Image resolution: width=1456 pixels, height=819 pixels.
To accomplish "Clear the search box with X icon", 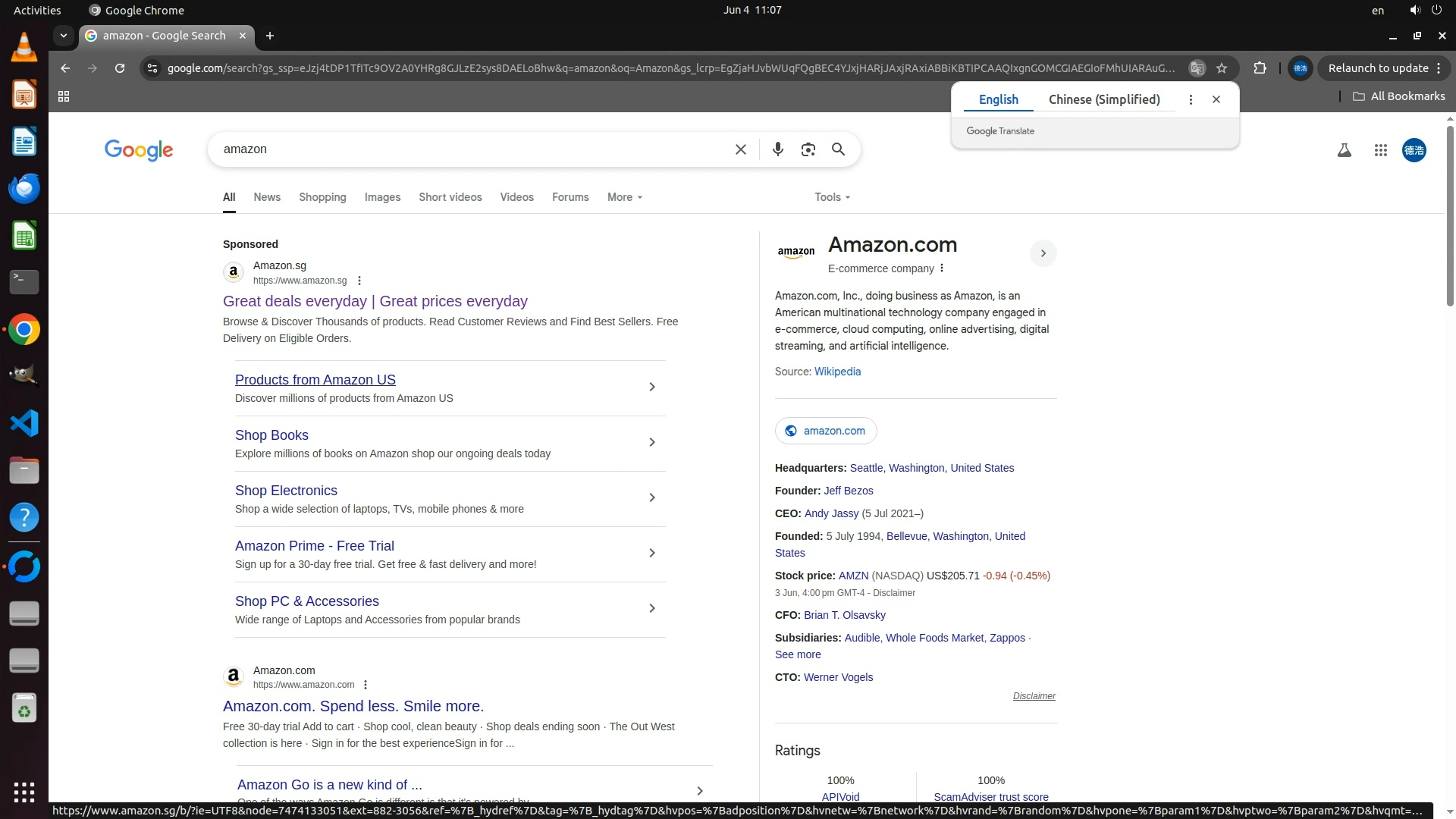I will click(741, 149).
